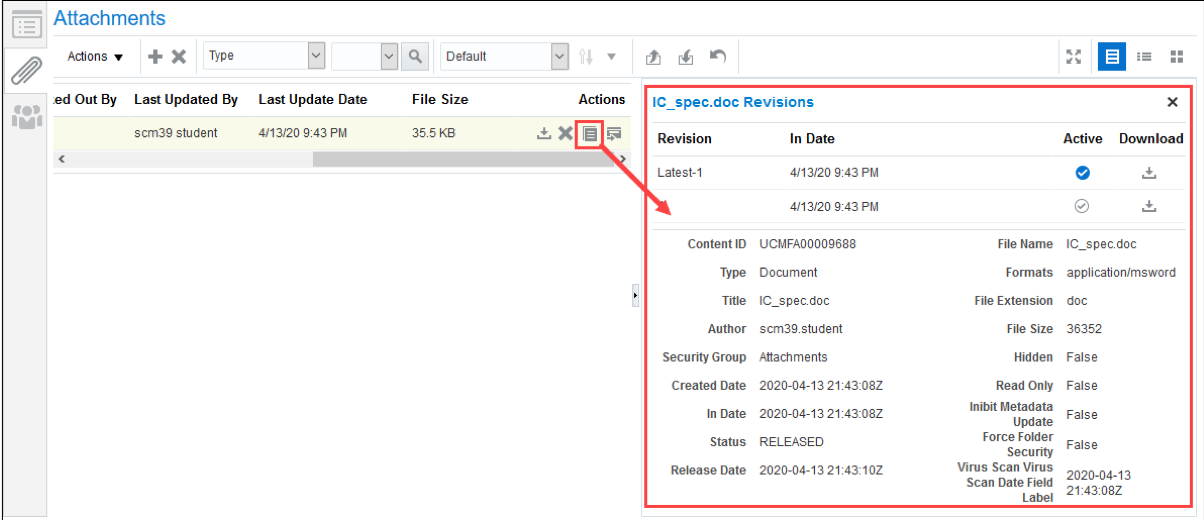Switch to the grid view icon

coord(1177,57)
